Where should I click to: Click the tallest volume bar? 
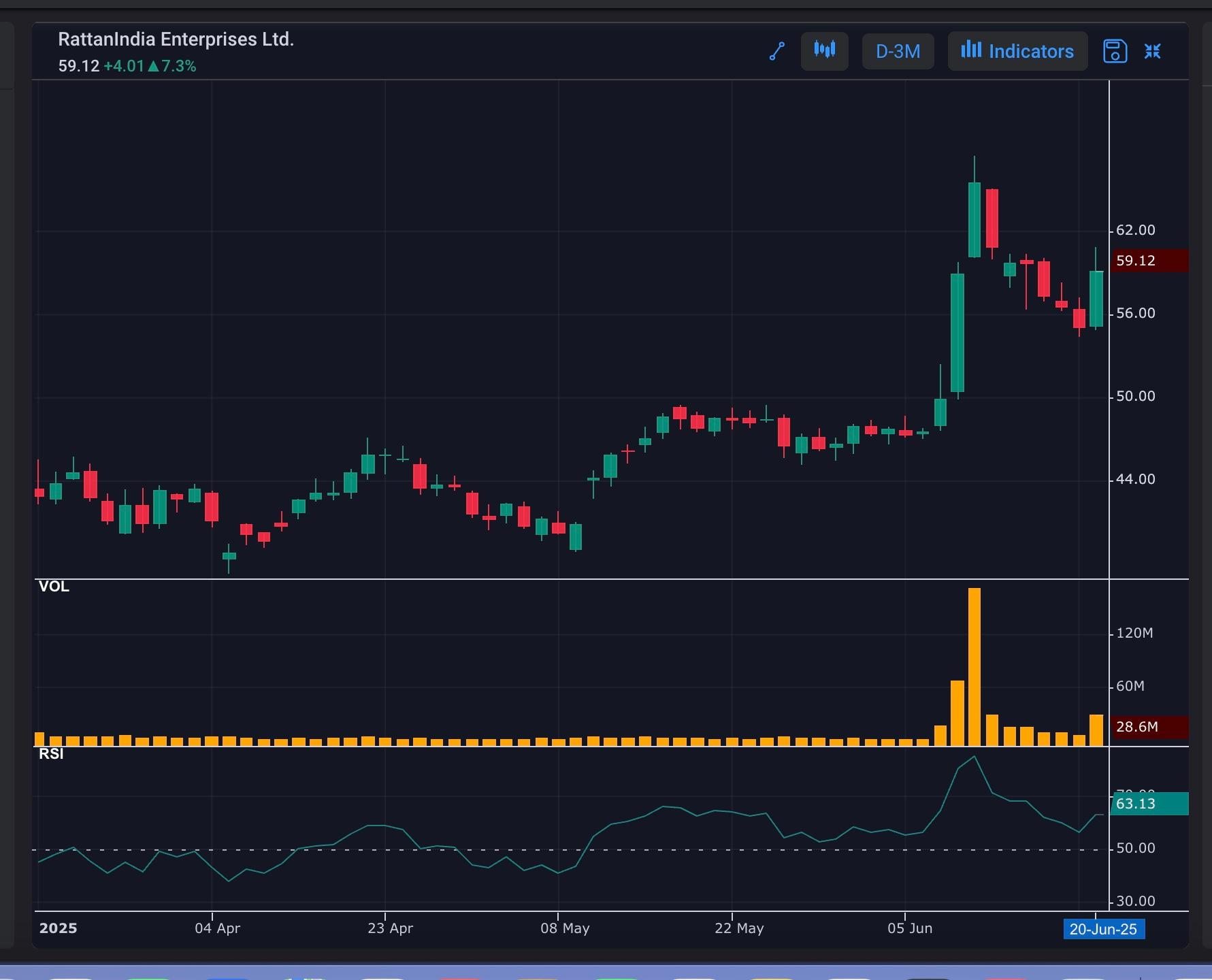(974, 667)
